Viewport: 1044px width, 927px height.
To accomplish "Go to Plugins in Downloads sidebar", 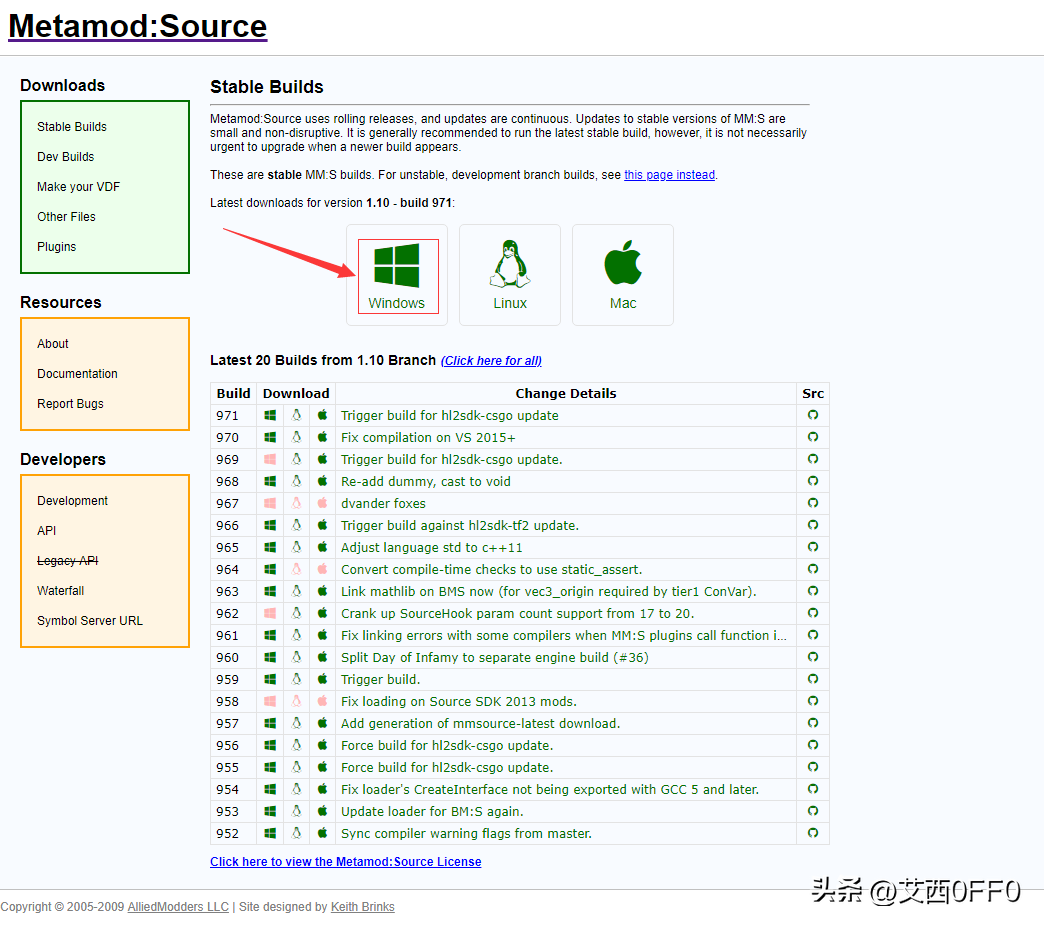I will pyautogui.click(x=57, y=247).
